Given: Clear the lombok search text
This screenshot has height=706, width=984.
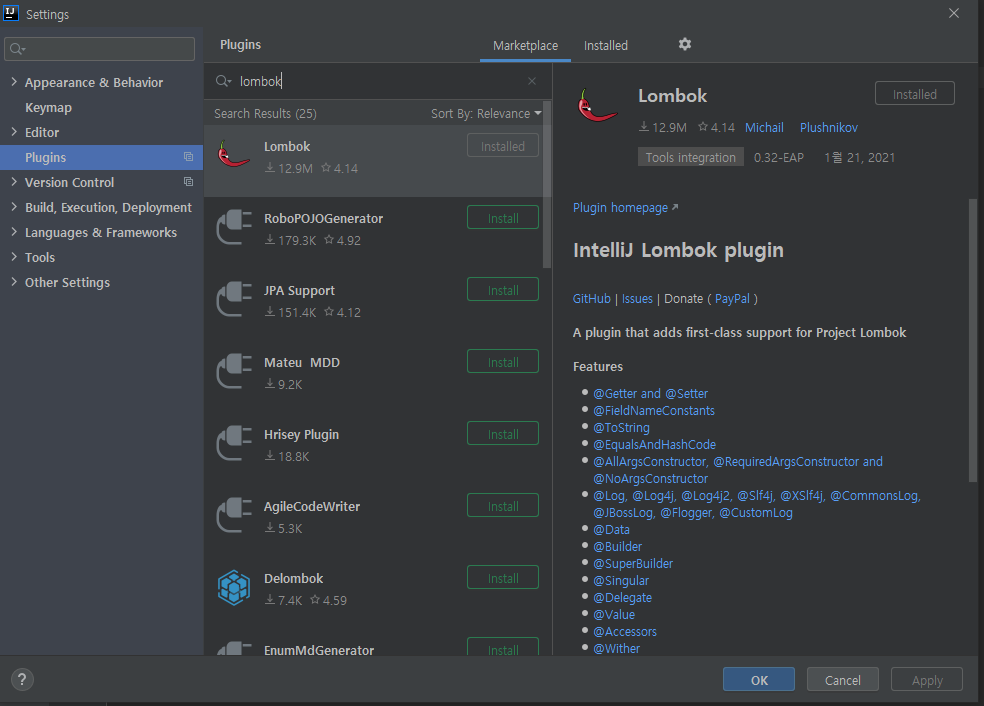Looking at the screenshot, I should point(532,81).
